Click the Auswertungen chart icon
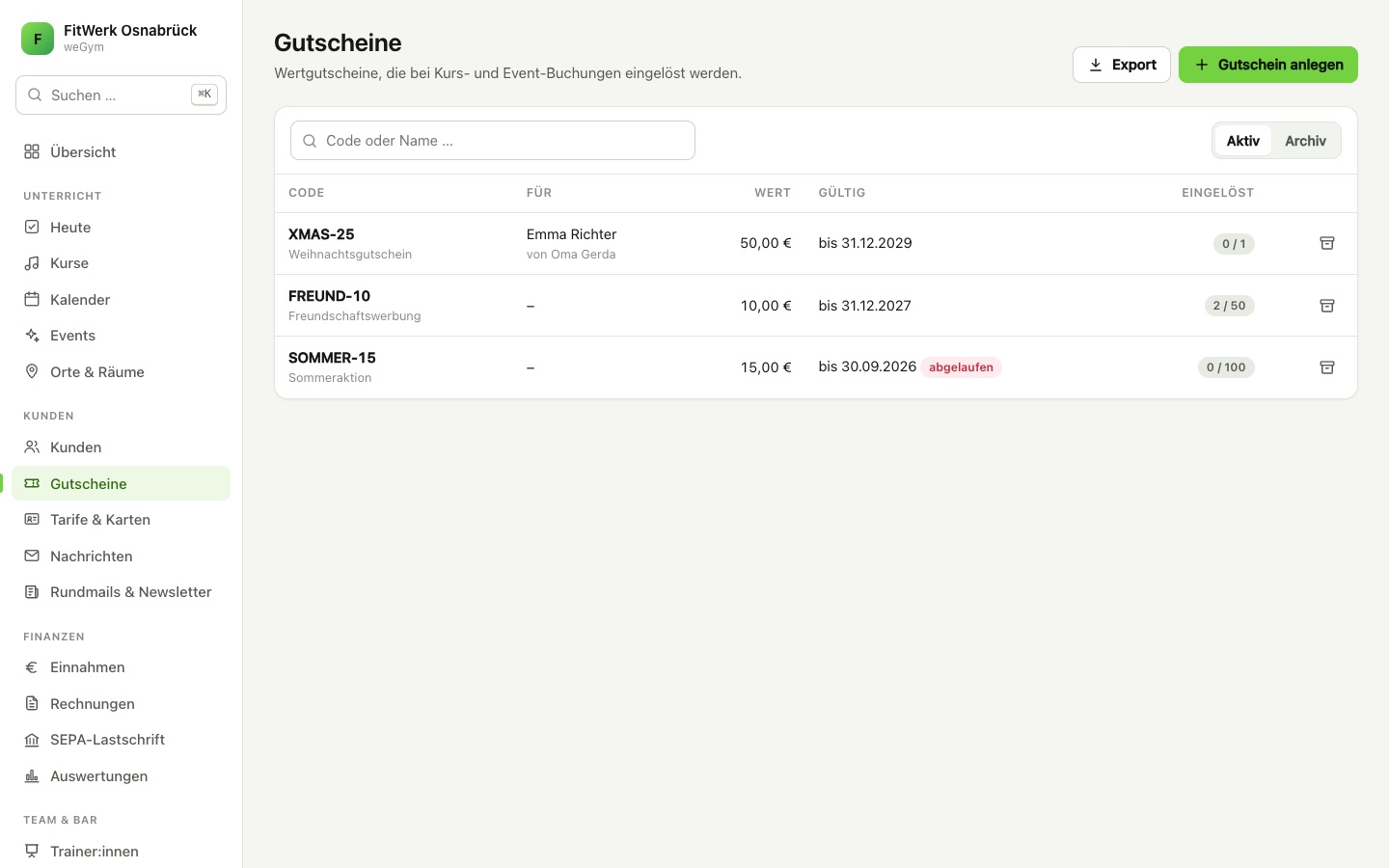Image resolution: width=1389 pixels, height=868 pixels. click(32, 776)
